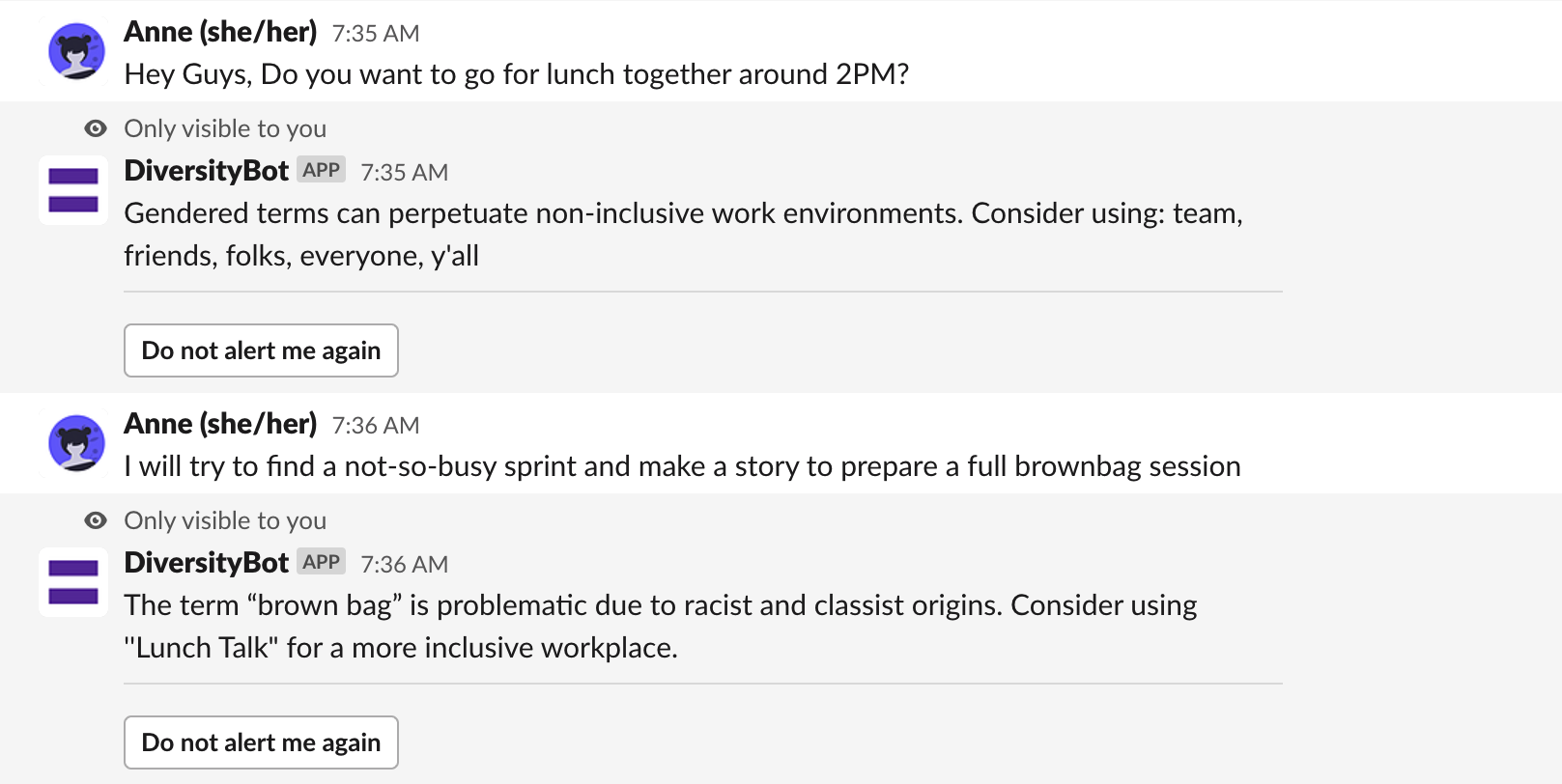Viewport: 1562px width, 784px height.
Task: Click the 7:35 AM timestamp on Anne's message
Action: [376, 34]
